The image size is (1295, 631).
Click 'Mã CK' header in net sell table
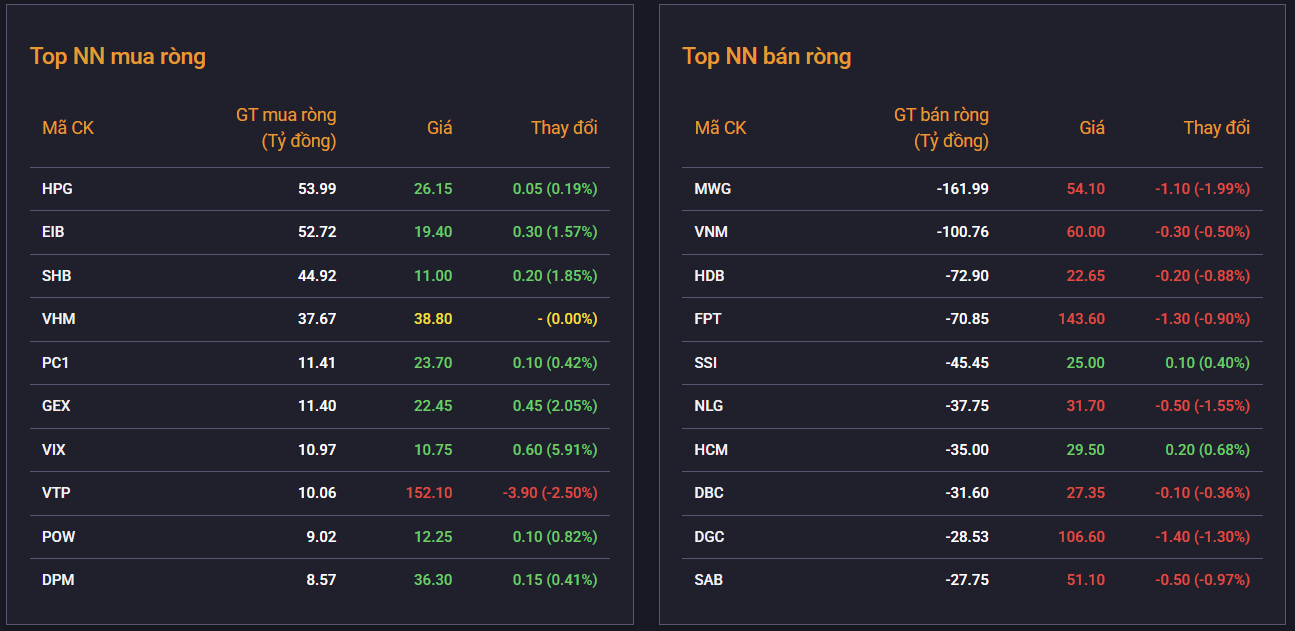721,128
